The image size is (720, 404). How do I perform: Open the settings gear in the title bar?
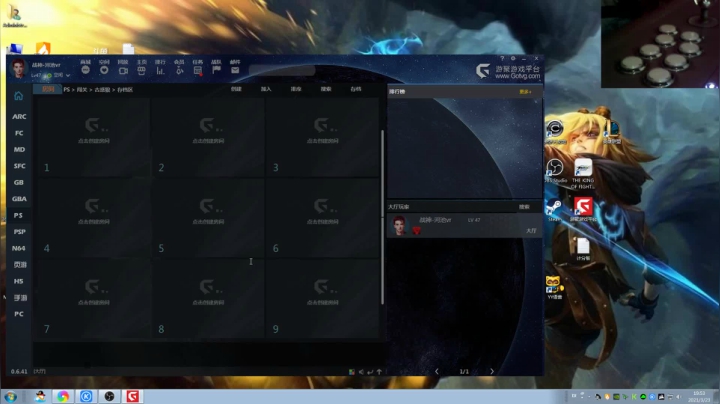point(513,58)
